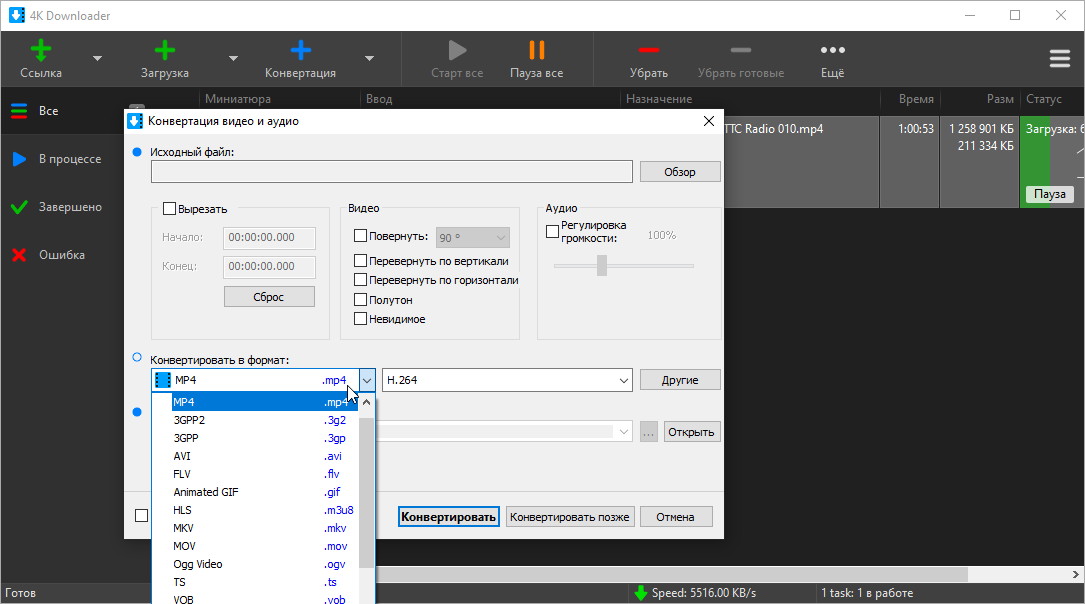The width and height of the screenshot is (1085, 604).
Task: Enable the Полутон checkbox
Action: (x=361, y=300)
